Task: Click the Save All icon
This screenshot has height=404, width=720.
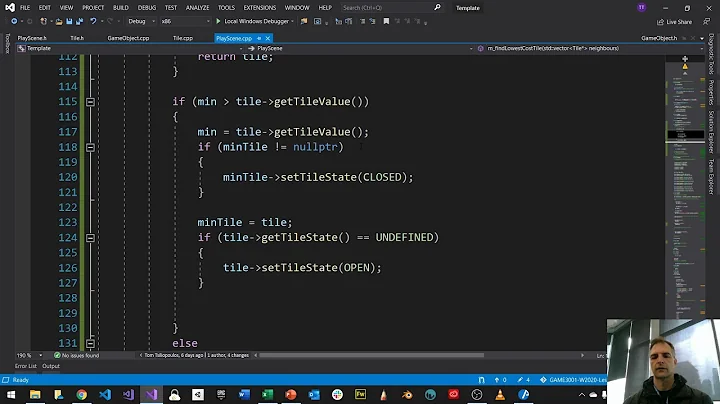Action: tap(79, 21)
